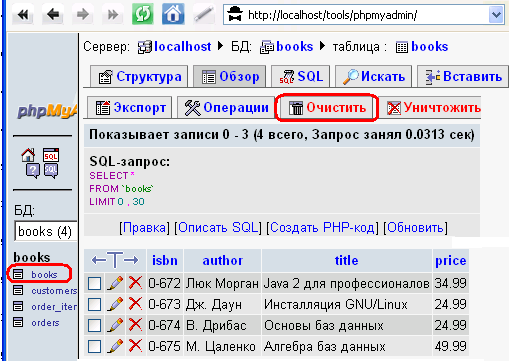Click the browse icon beside customers table
Image resolution: width=509 pixels, height=361 pixels.
tap(18, 290)
